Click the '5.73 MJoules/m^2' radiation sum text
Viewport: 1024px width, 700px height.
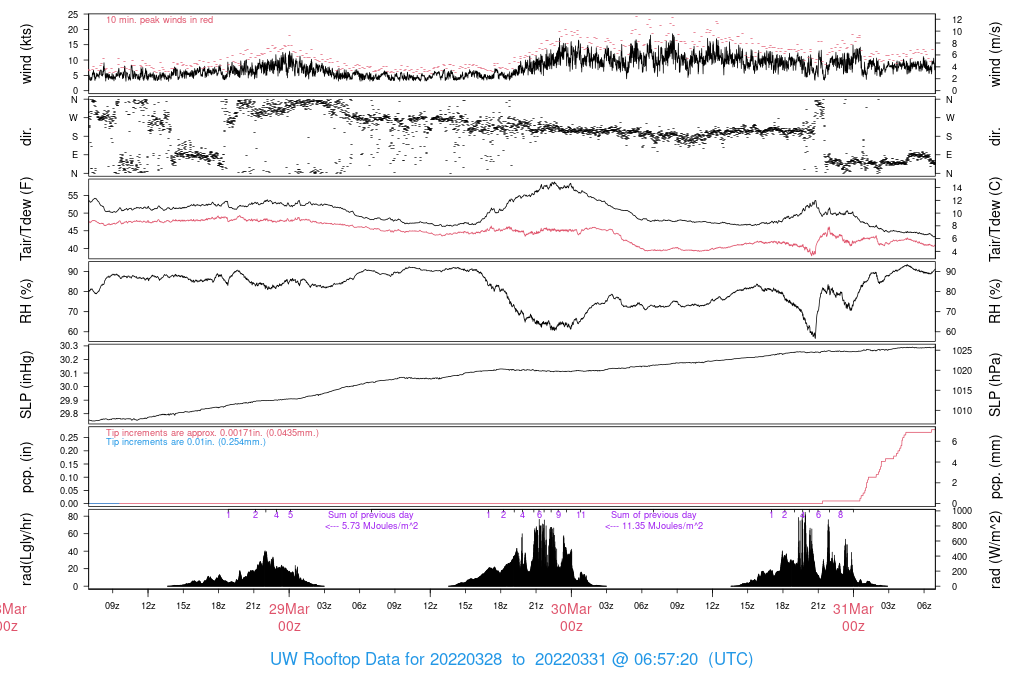pos(380,526)
